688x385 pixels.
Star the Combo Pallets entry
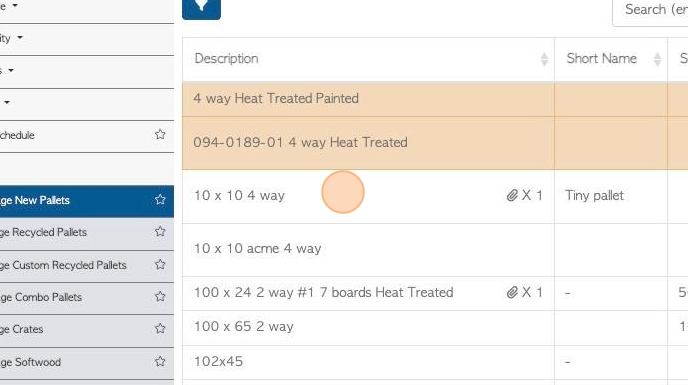(160, 297)
